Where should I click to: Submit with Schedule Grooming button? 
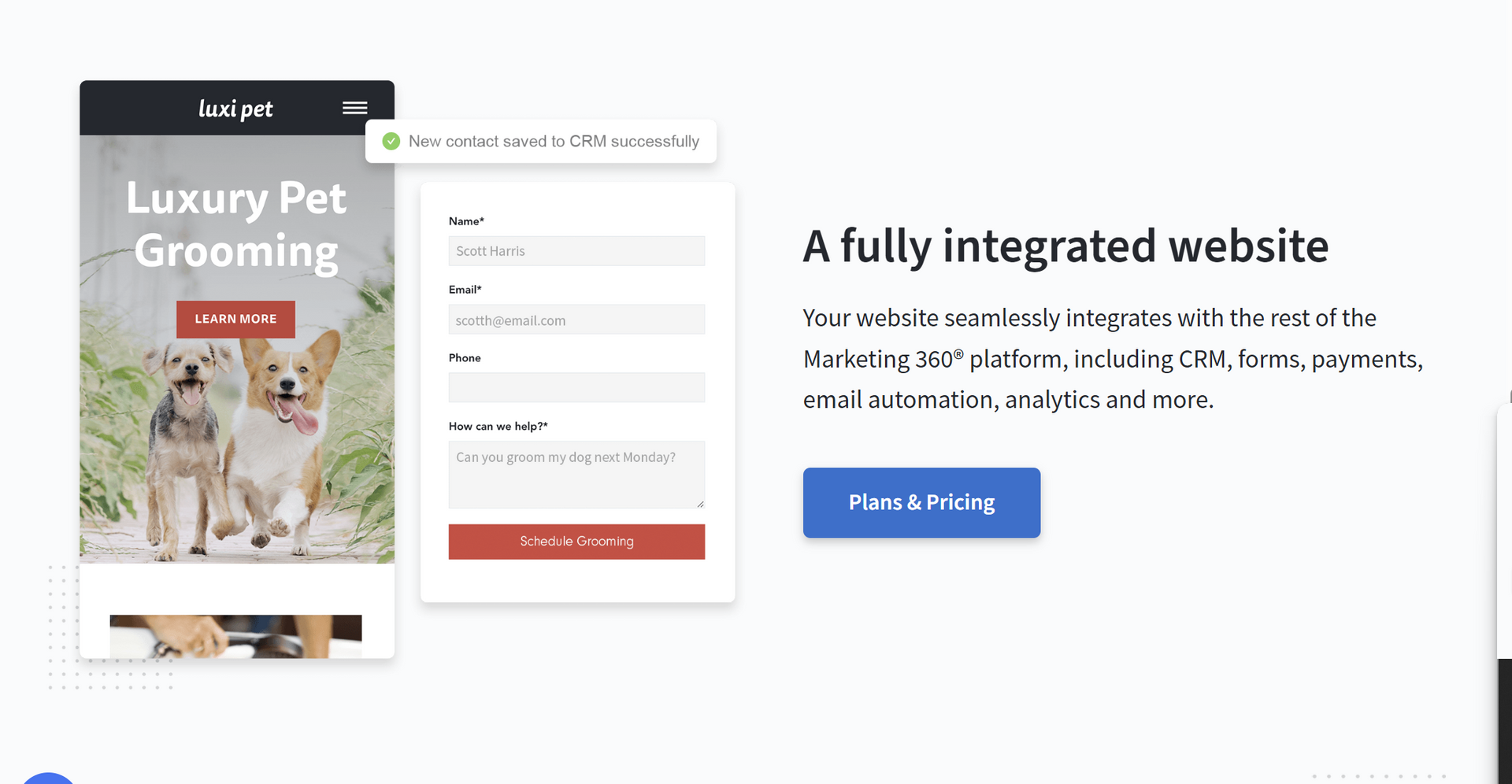pyautogui.click(x=576, y=542)
